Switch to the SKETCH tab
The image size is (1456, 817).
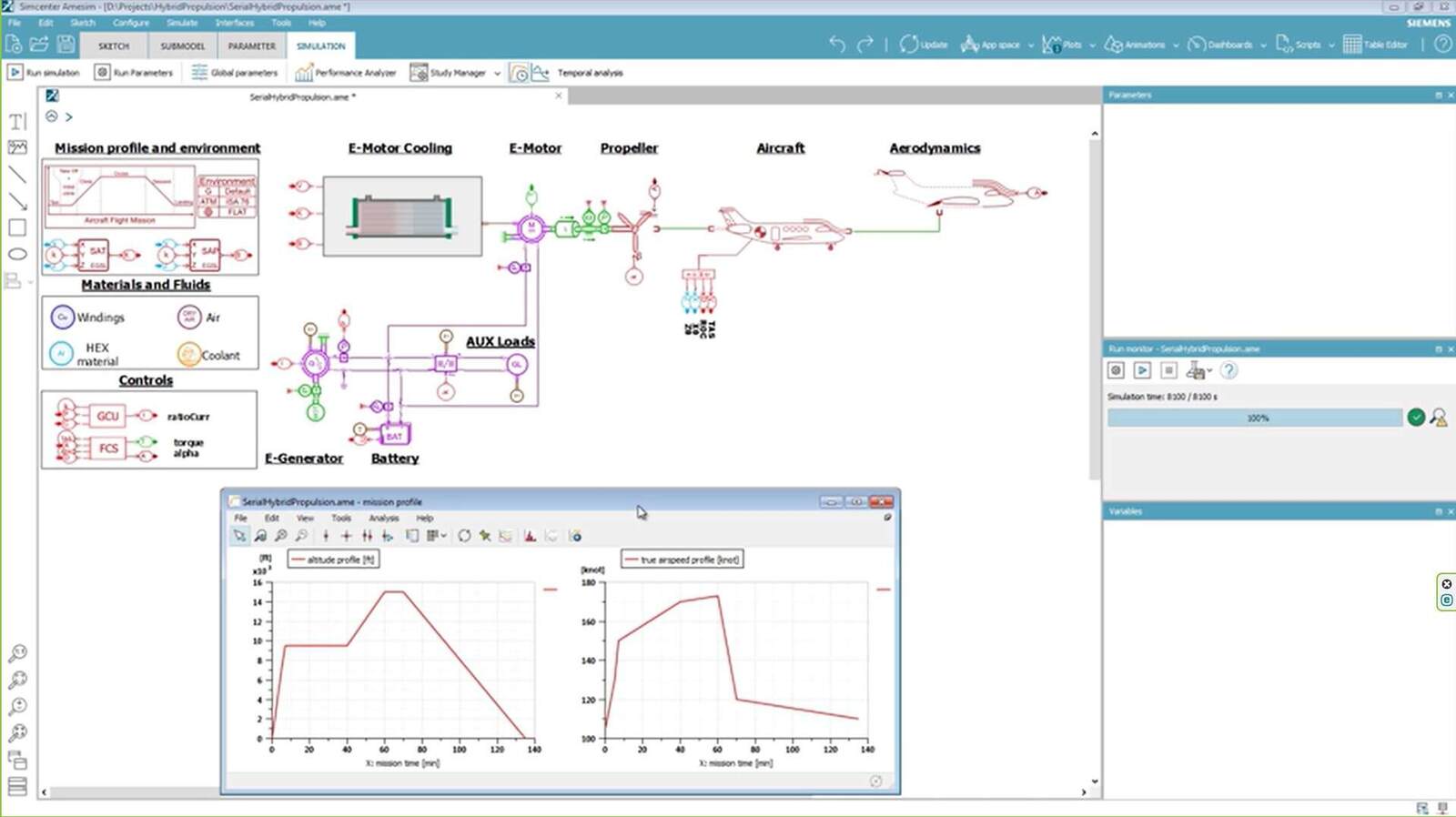[114, 45]
